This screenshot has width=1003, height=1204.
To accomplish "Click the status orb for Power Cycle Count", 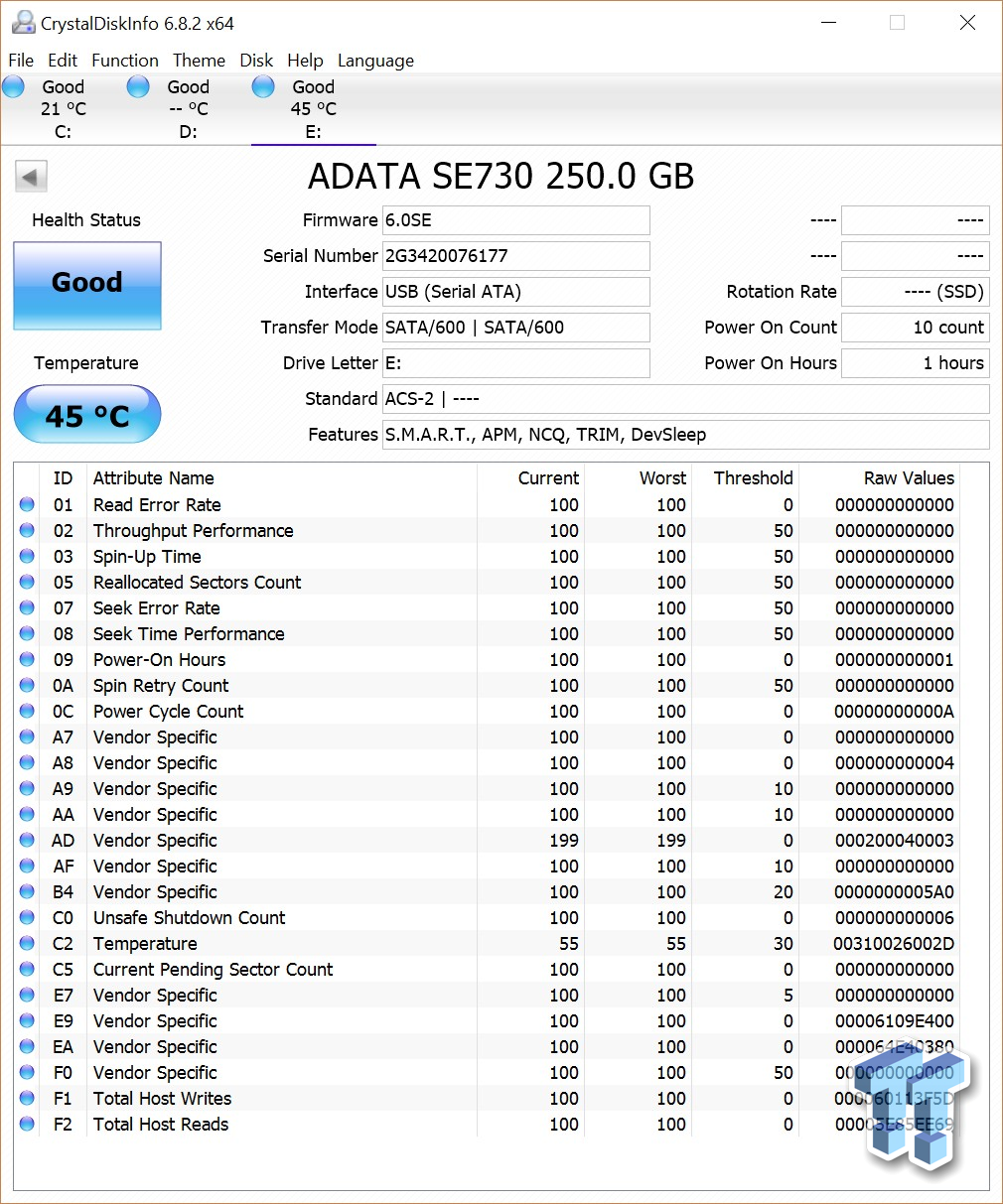I will (x=27, y=712).
